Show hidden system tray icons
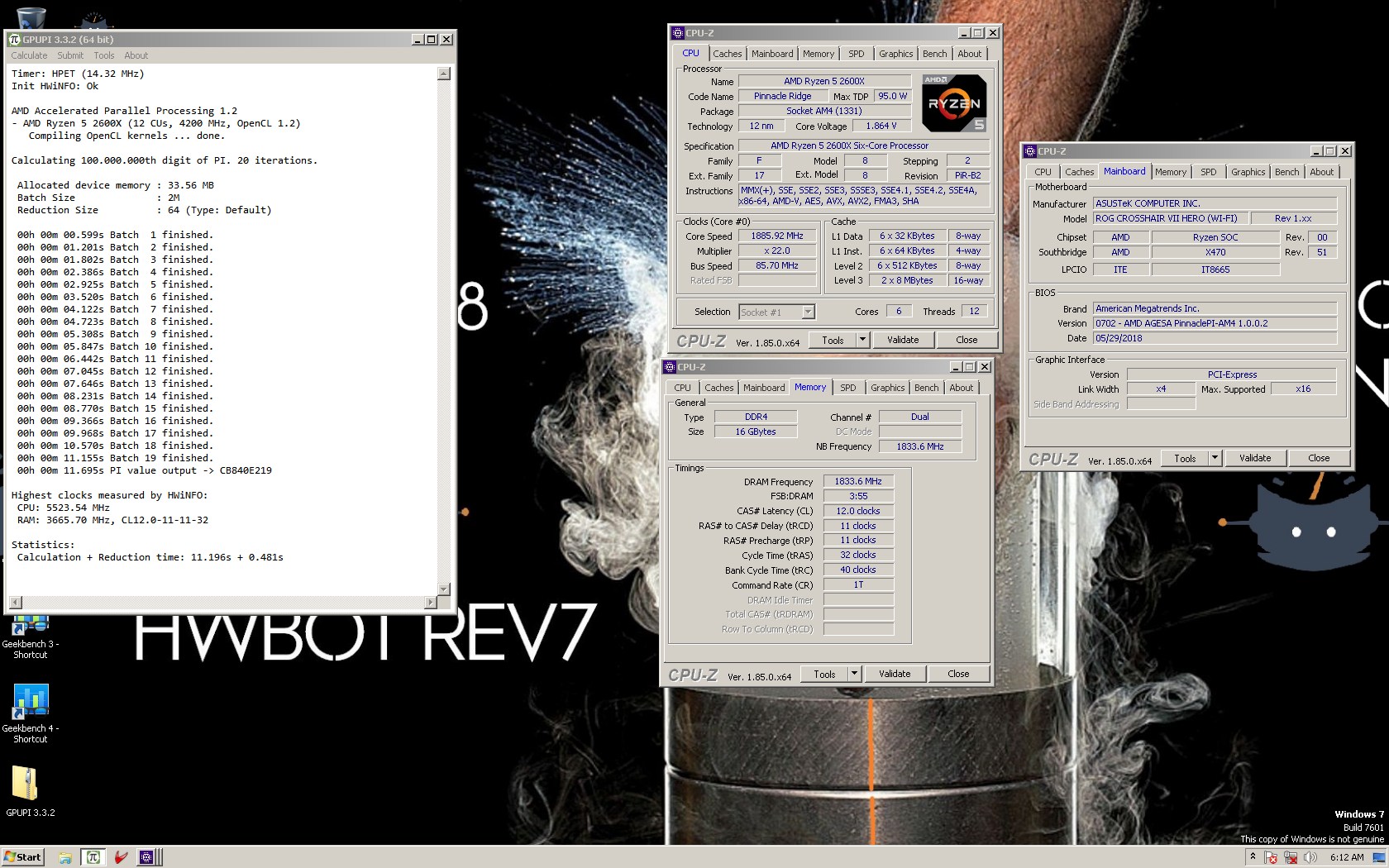This screenshot has width=1389, height=868. (x=1253, y=857)
